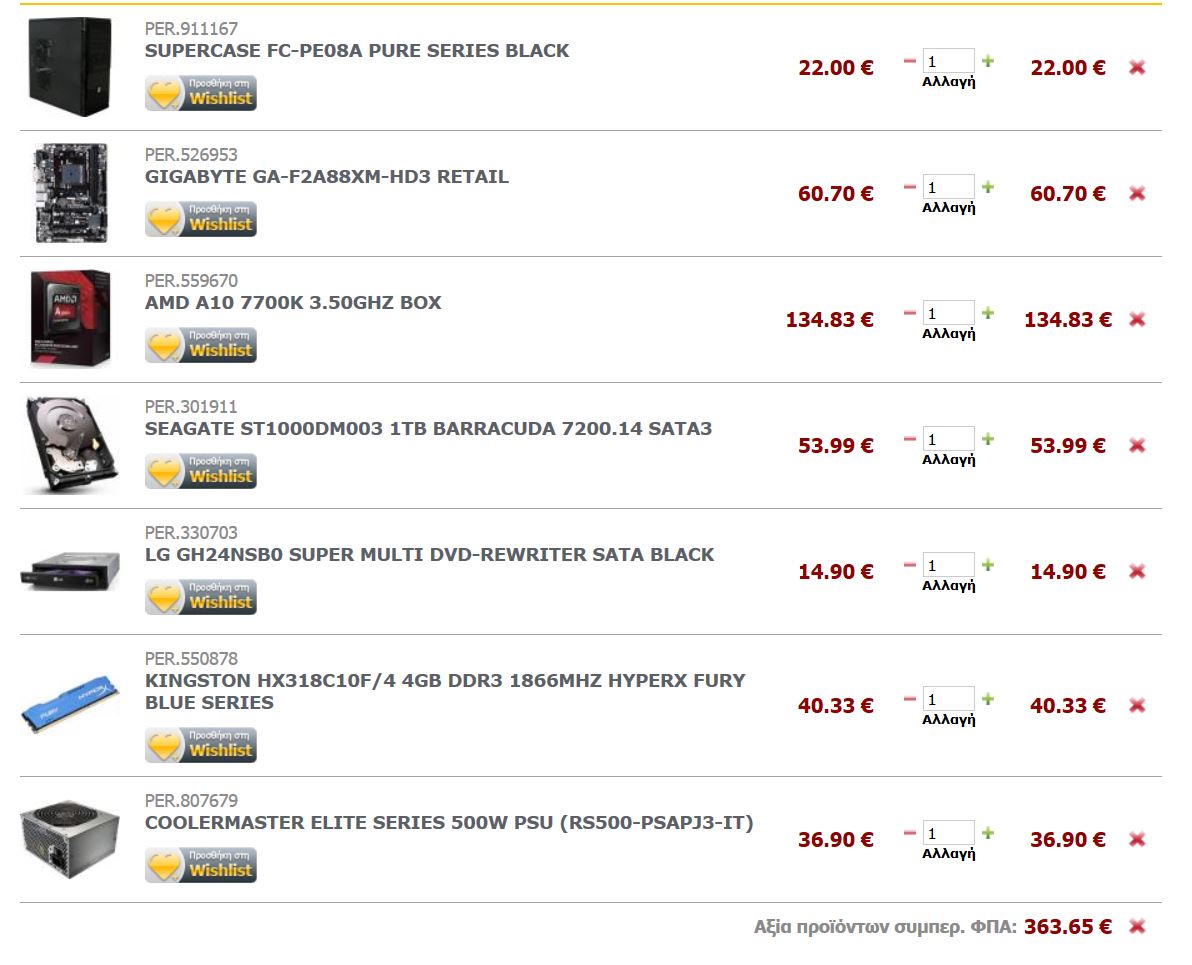Click Αλλαγή under Gigabyte quantity

948,208
